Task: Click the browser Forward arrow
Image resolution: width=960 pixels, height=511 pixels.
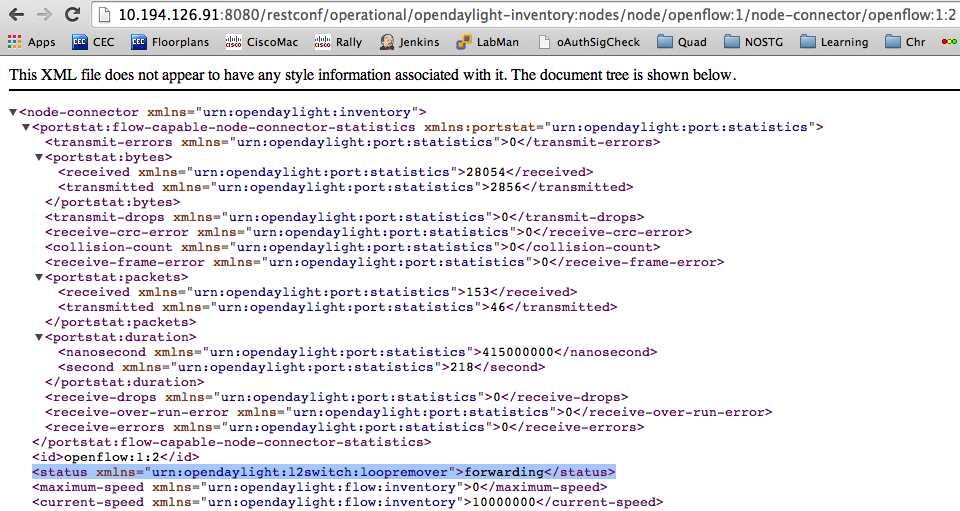Action: point(44,14)
